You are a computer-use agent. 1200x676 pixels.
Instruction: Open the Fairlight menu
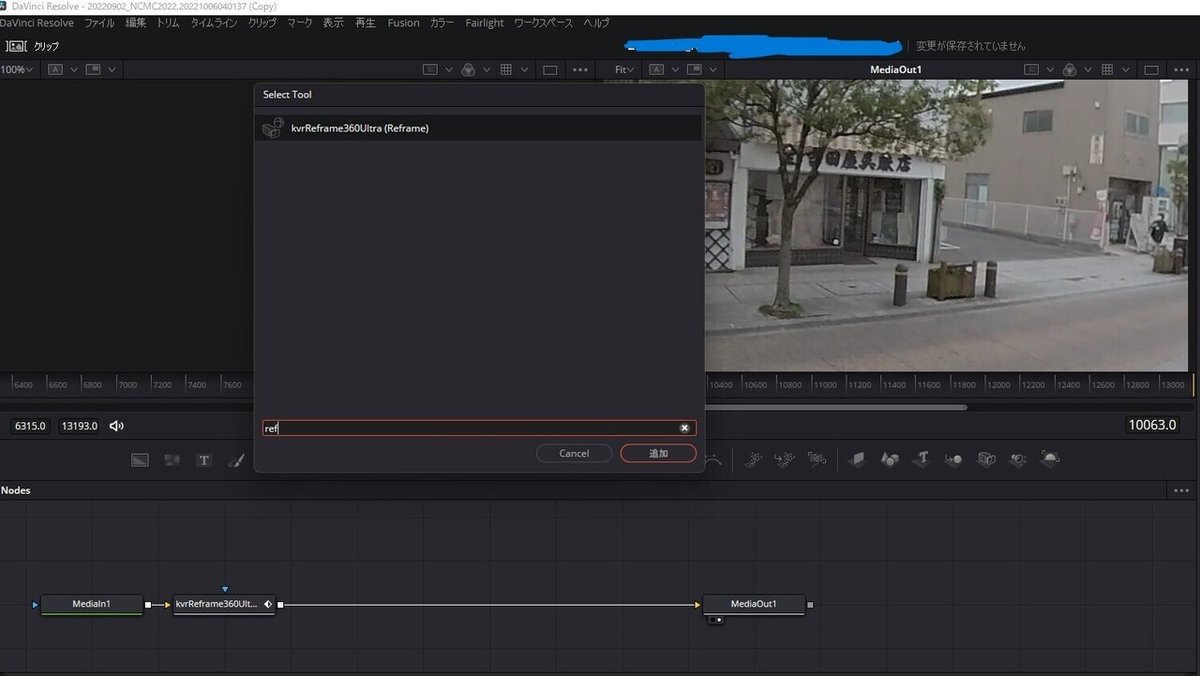(485, 23)
